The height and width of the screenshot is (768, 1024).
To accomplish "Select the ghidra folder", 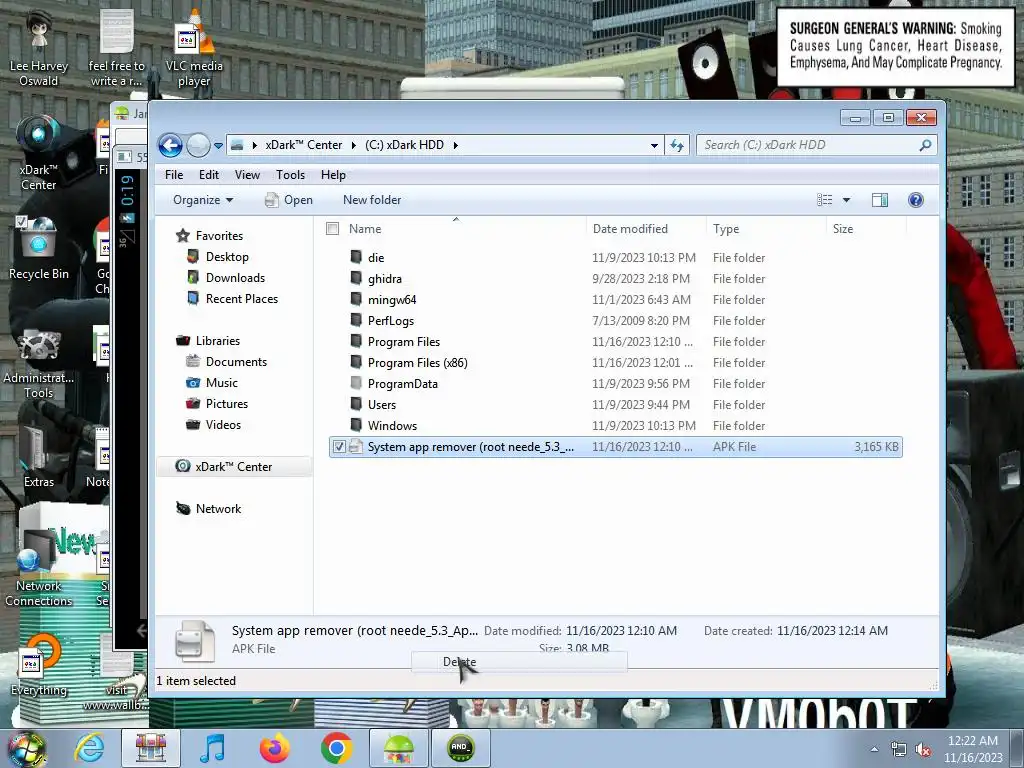I will [384, 279].
